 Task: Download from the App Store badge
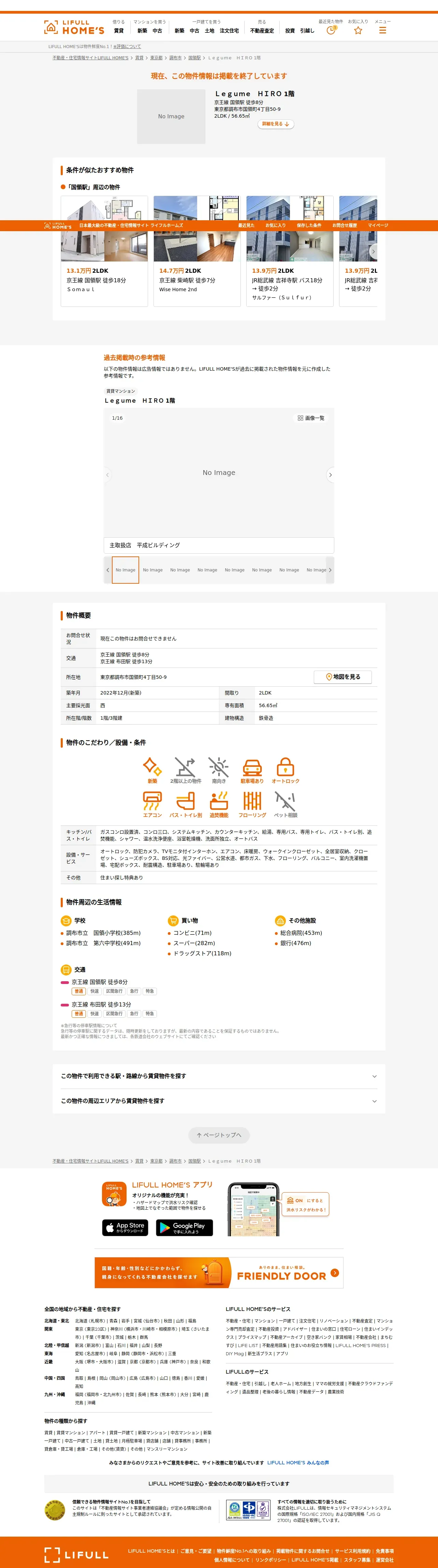click(125, 1228)
